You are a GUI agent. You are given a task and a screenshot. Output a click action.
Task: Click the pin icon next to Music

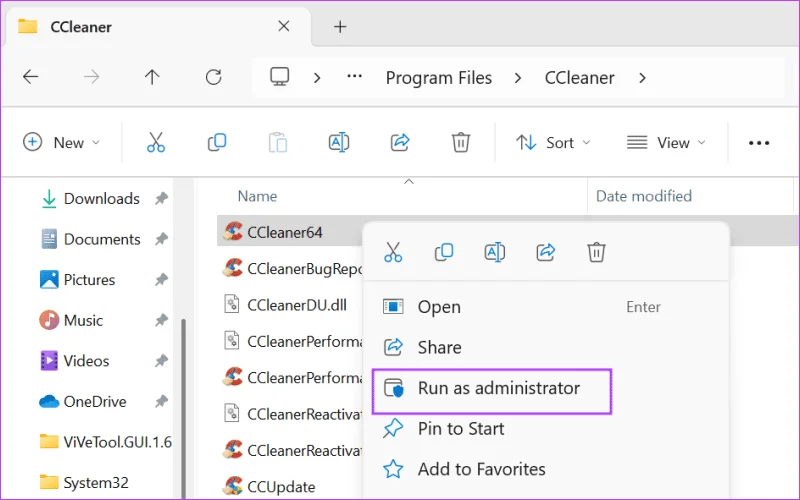pyautogui.click(x=161, y=320)
